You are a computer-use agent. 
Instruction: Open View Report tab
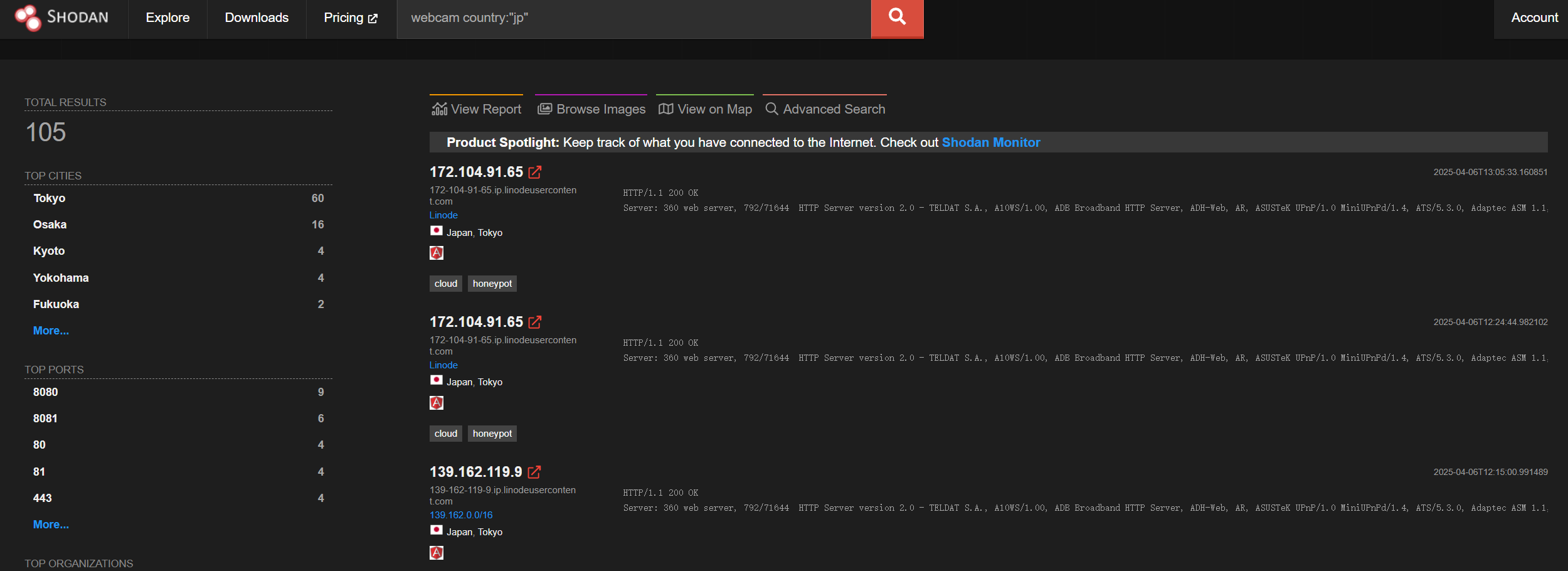[477, 108]
